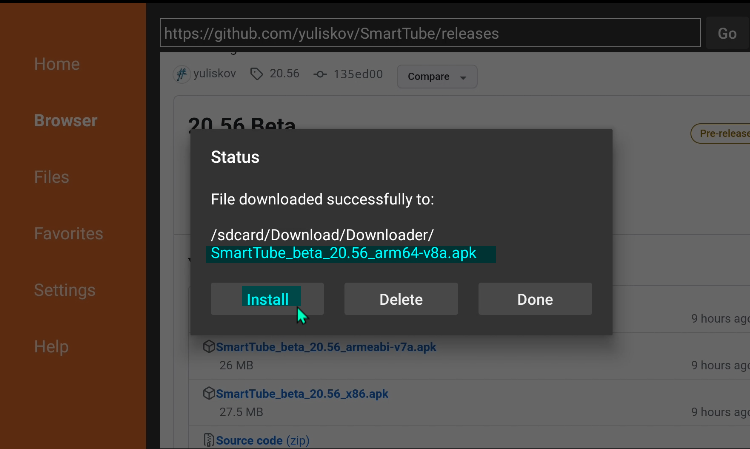Open Help in the sidebar
This screenshot has width=750, height=449.
(51, 346)
